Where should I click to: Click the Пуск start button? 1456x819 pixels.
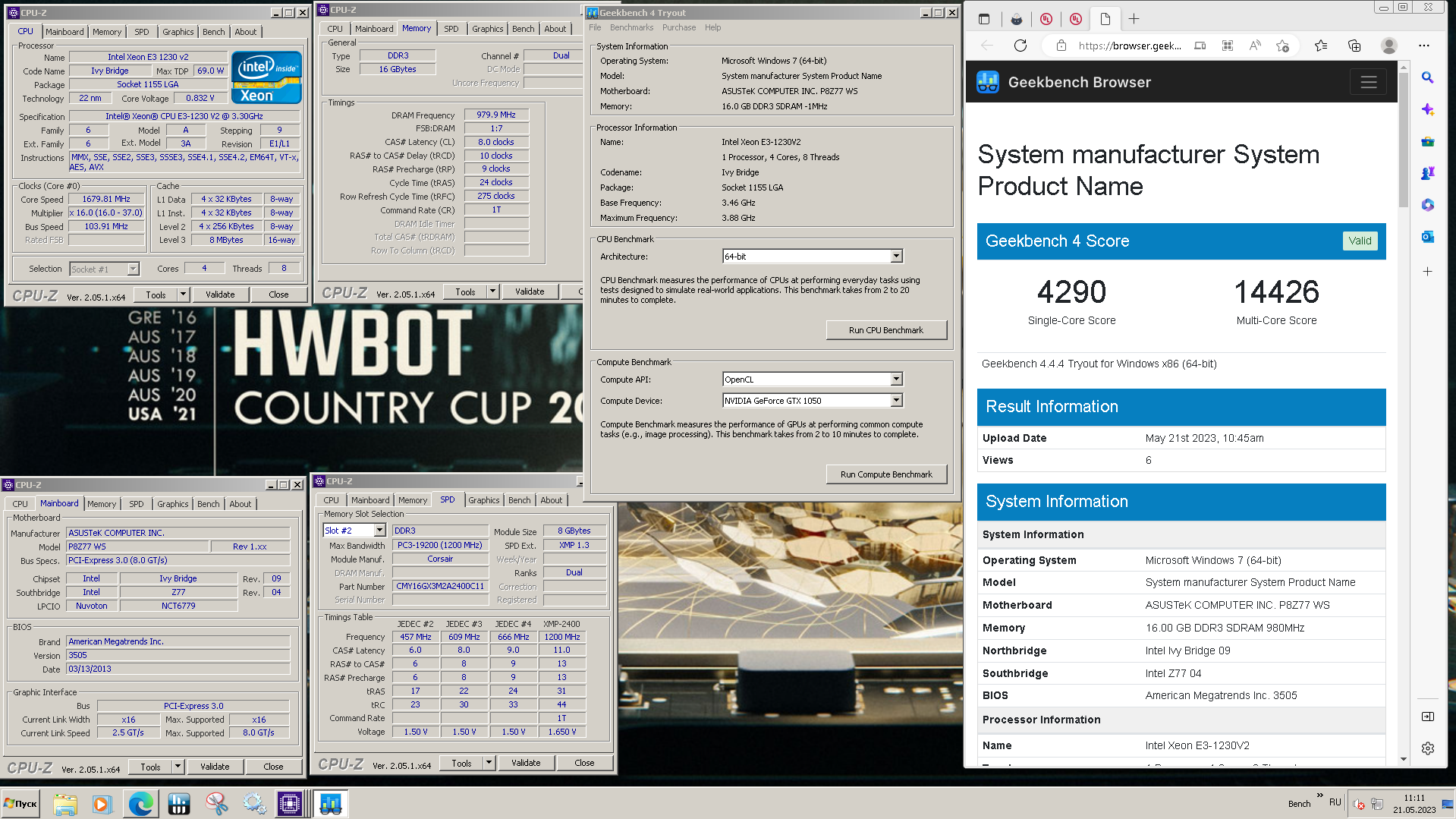[x=20, y=803]
